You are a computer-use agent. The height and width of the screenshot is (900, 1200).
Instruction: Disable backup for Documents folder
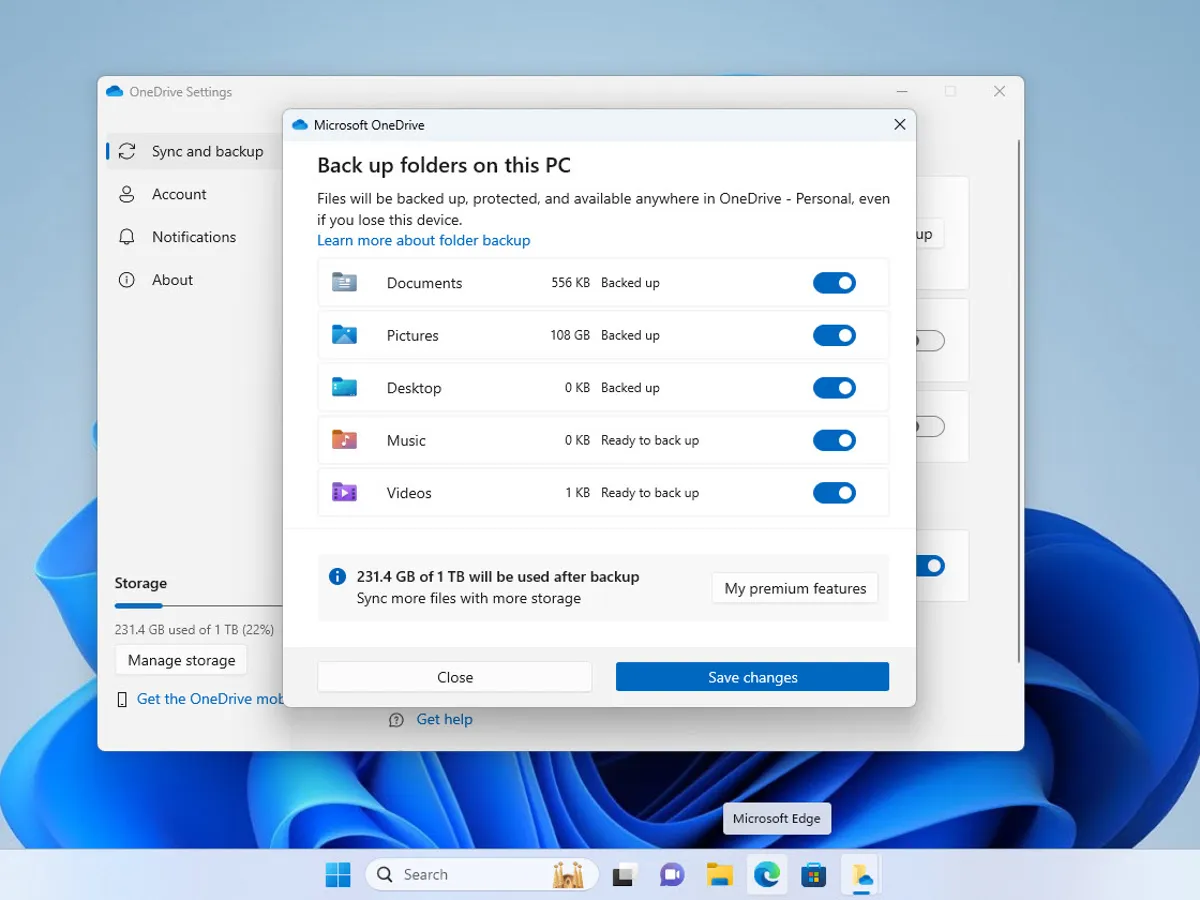point(834,283)
